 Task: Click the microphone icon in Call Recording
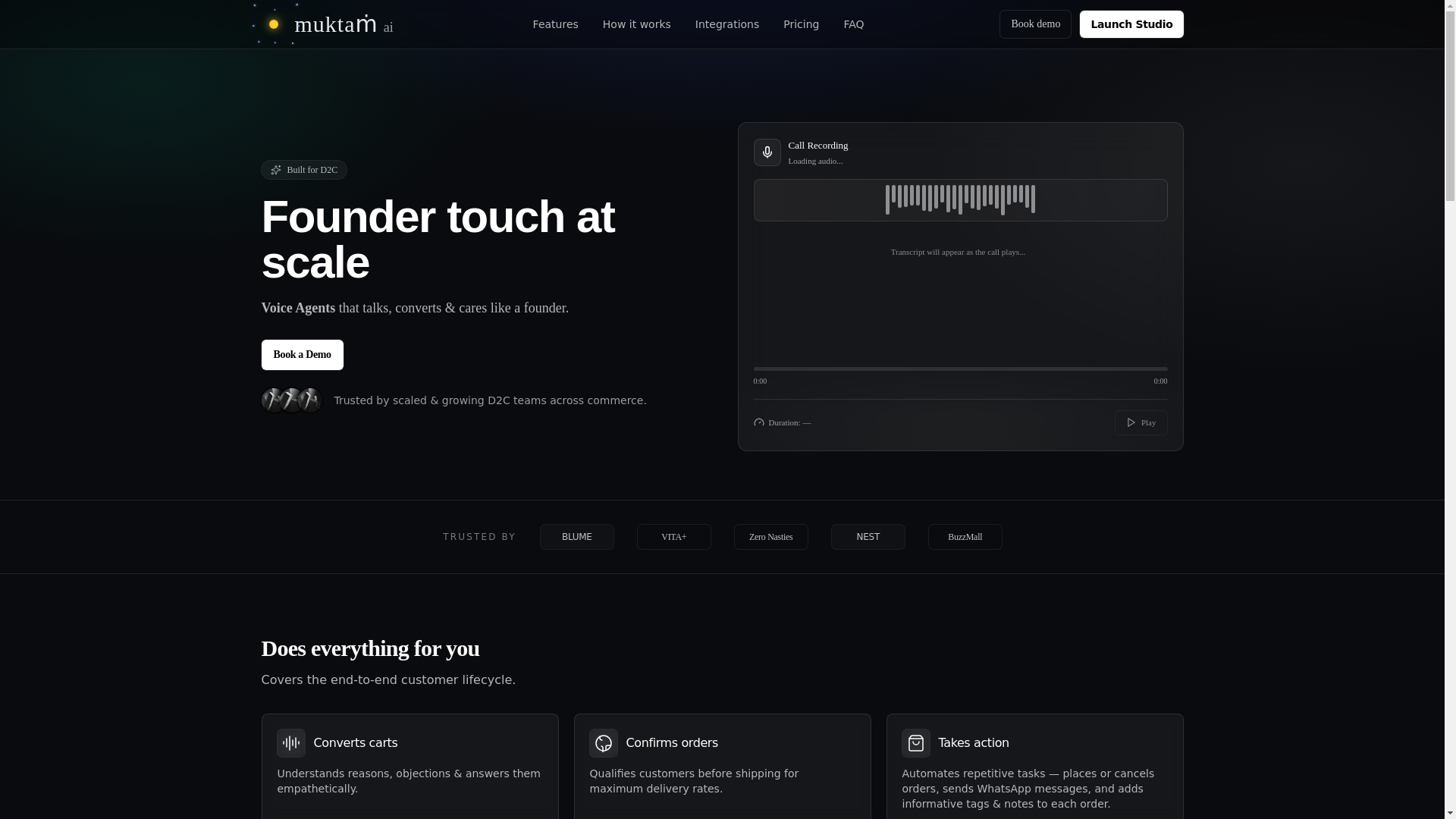pos(767,152)
